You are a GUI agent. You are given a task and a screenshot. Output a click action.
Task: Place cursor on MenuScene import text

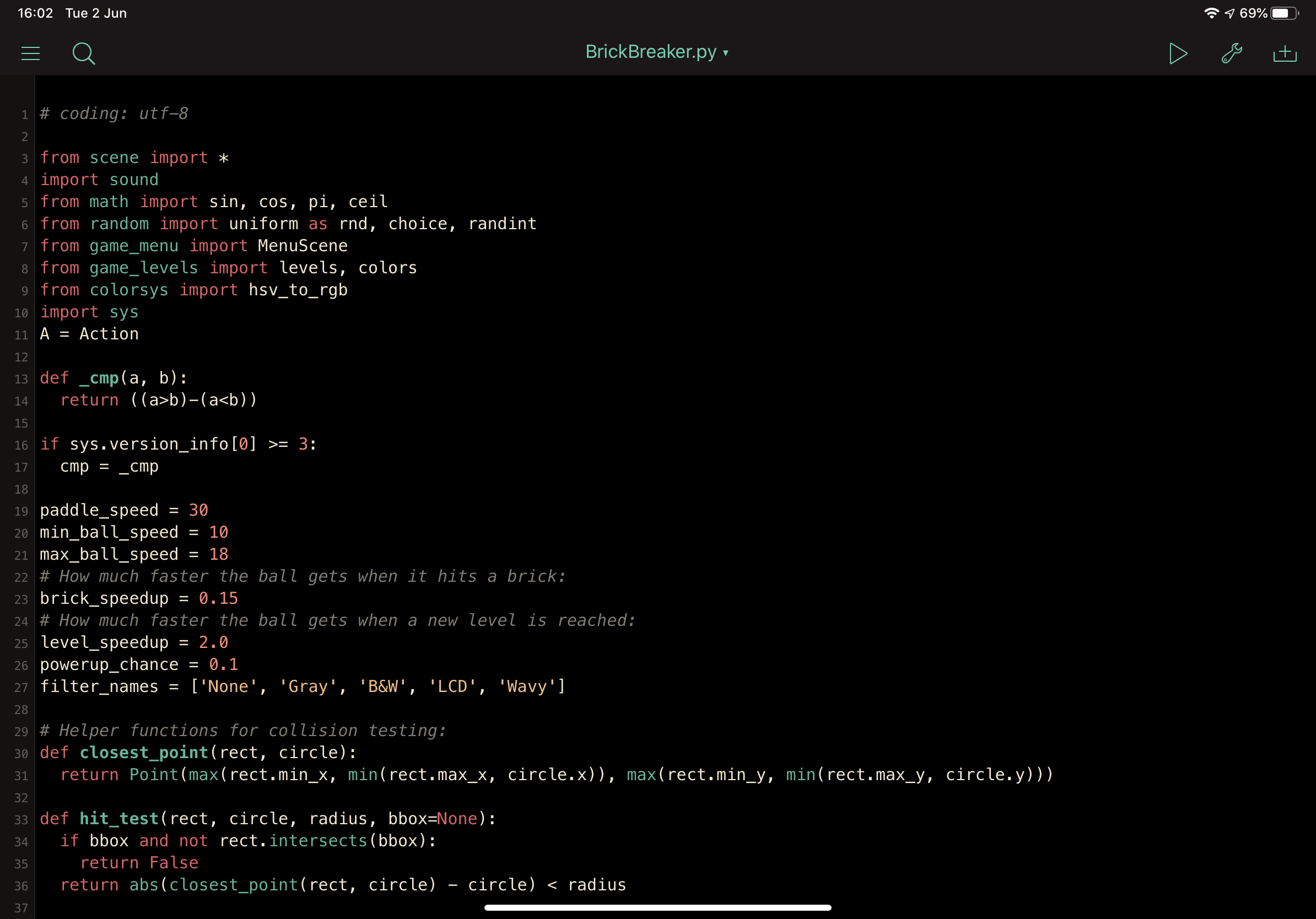302,246
